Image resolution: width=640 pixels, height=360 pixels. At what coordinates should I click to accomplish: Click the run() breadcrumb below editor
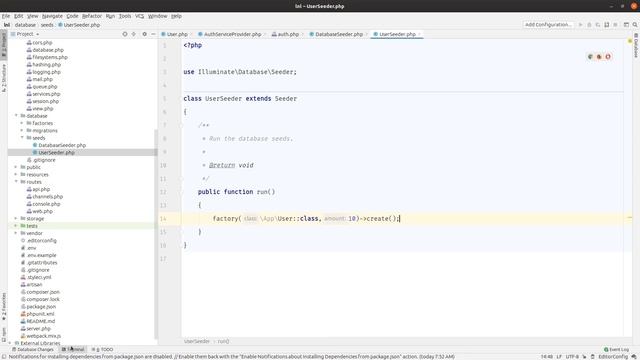pyautogui.click(x=223, y=341)
